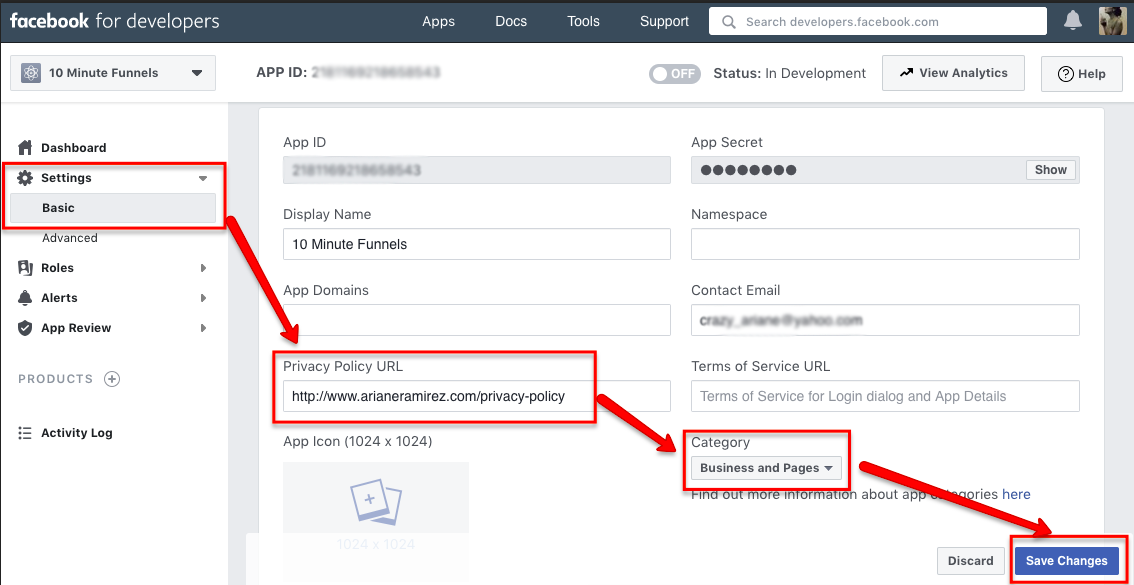Click the search magnifier icon
This screenshot has width=1134, height=585.
[729, 22]
